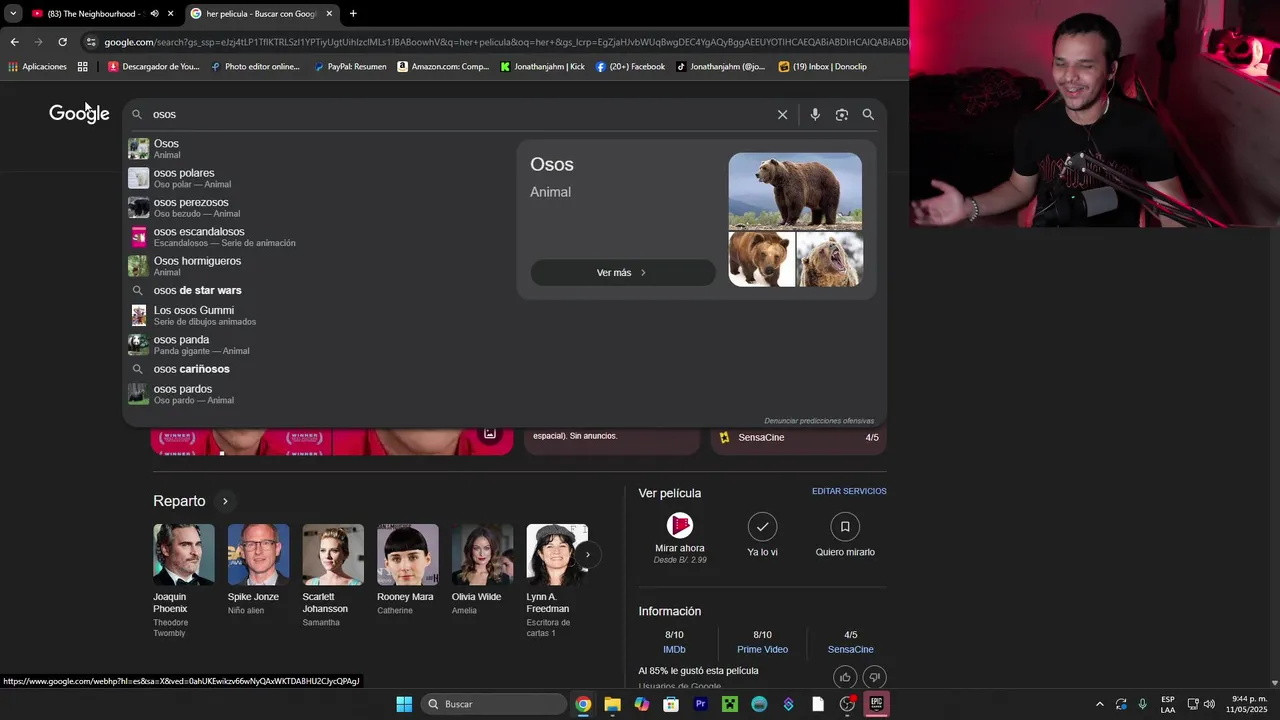This screenshot has height=720, width=1280.
Task: Show more cast with the next arrow
Action: [588, 555]
